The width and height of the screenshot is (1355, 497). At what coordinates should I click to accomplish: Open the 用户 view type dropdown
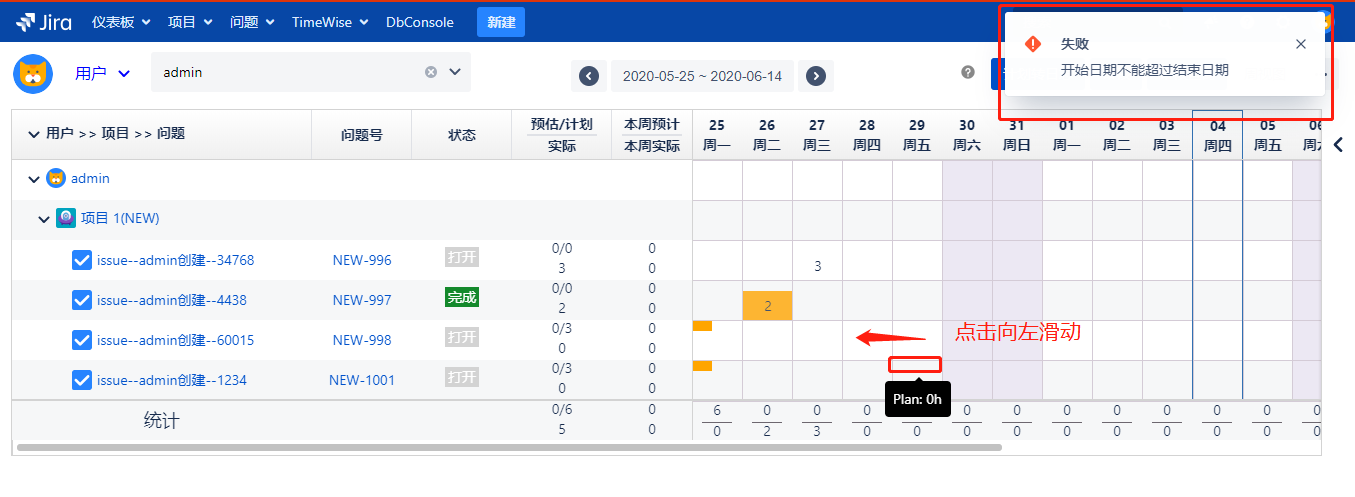pyautogui.click(x=103, y=73)
